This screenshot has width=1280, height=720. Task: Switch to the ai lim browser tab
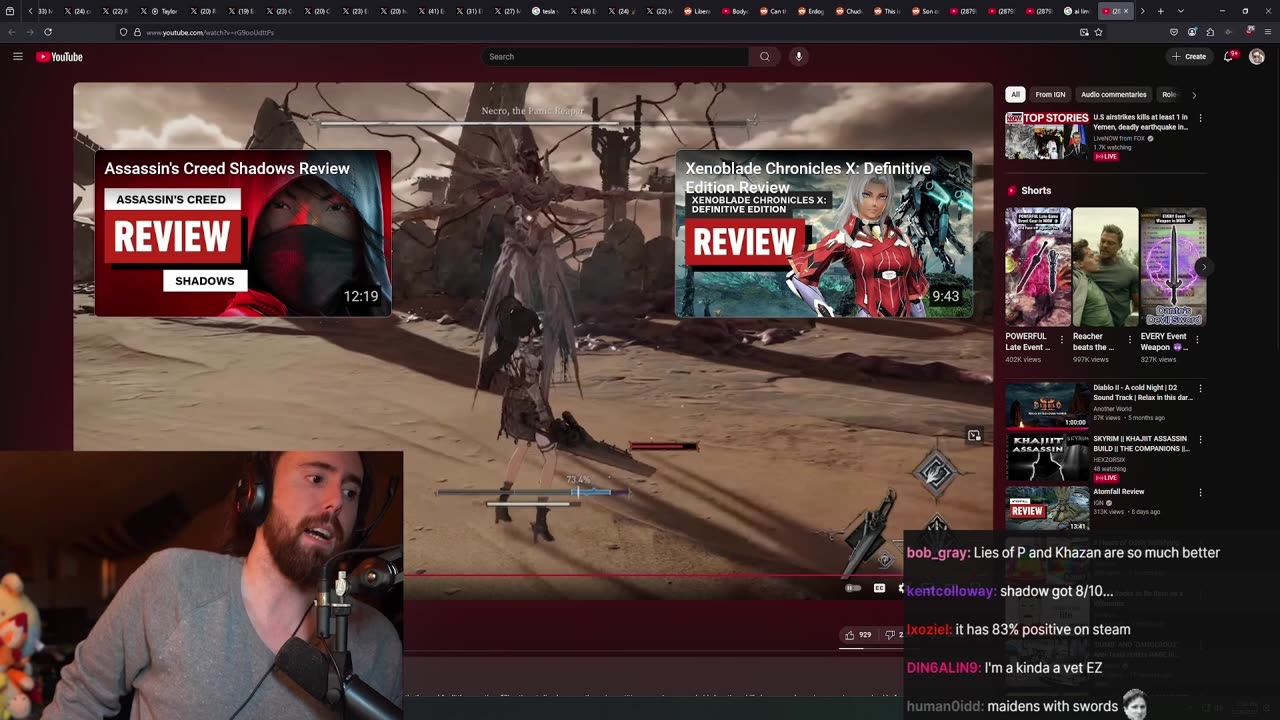(1078, 11)
